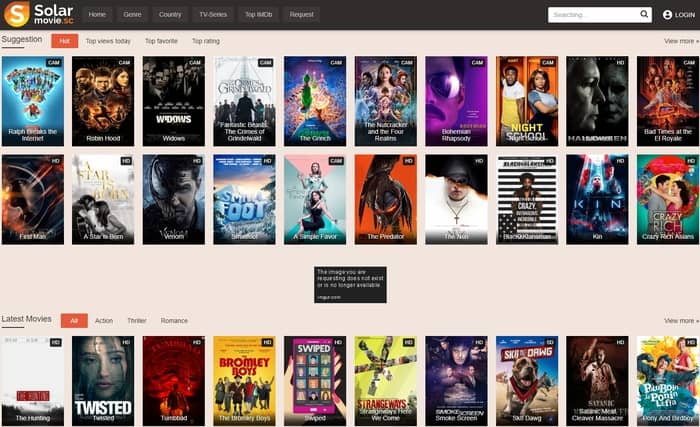700x427 pixels.
Task: Open the Top IMDb page
Action: click(258, 14)
